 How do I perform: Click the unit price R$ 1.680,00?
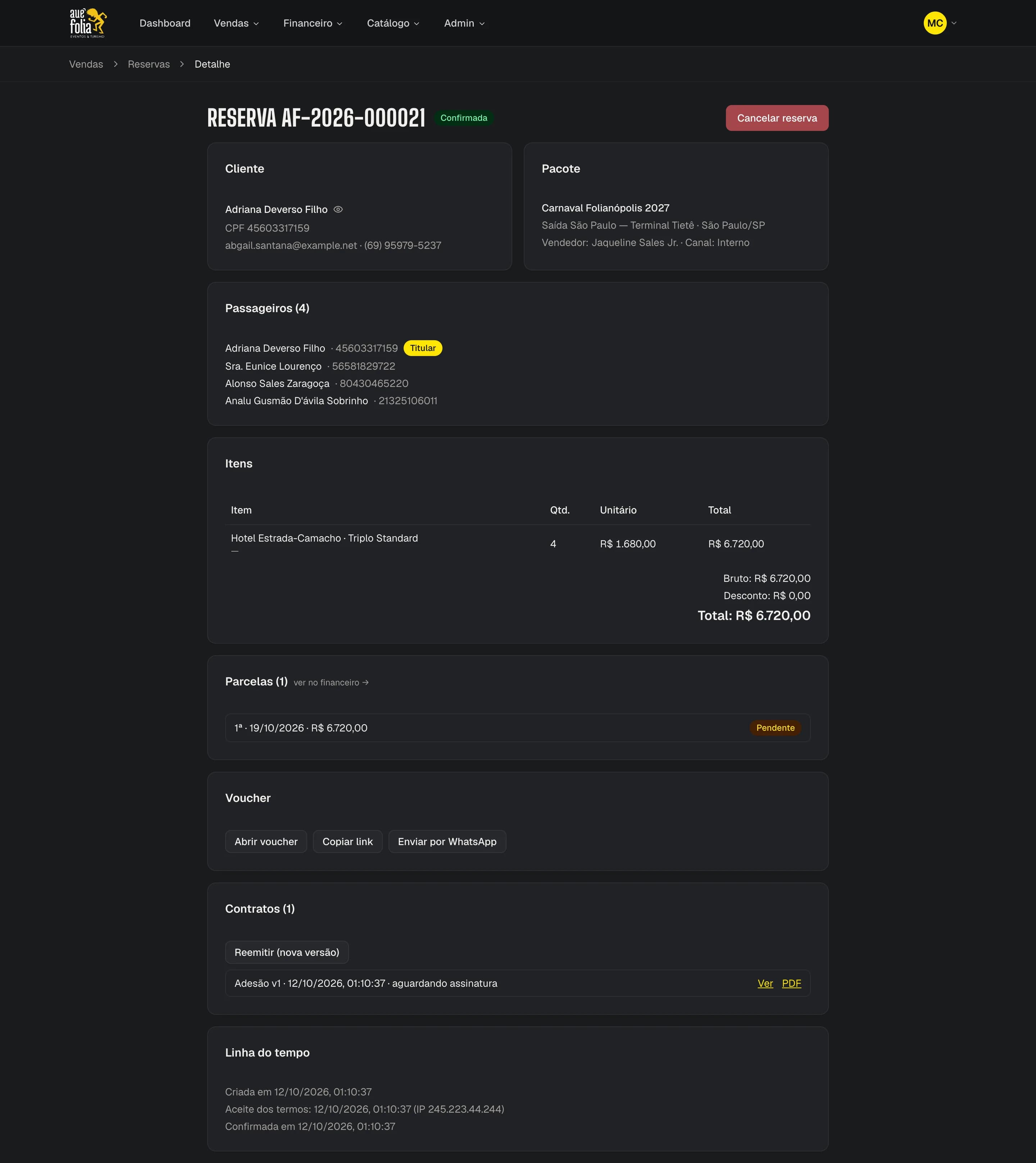(x=628, y=544)
